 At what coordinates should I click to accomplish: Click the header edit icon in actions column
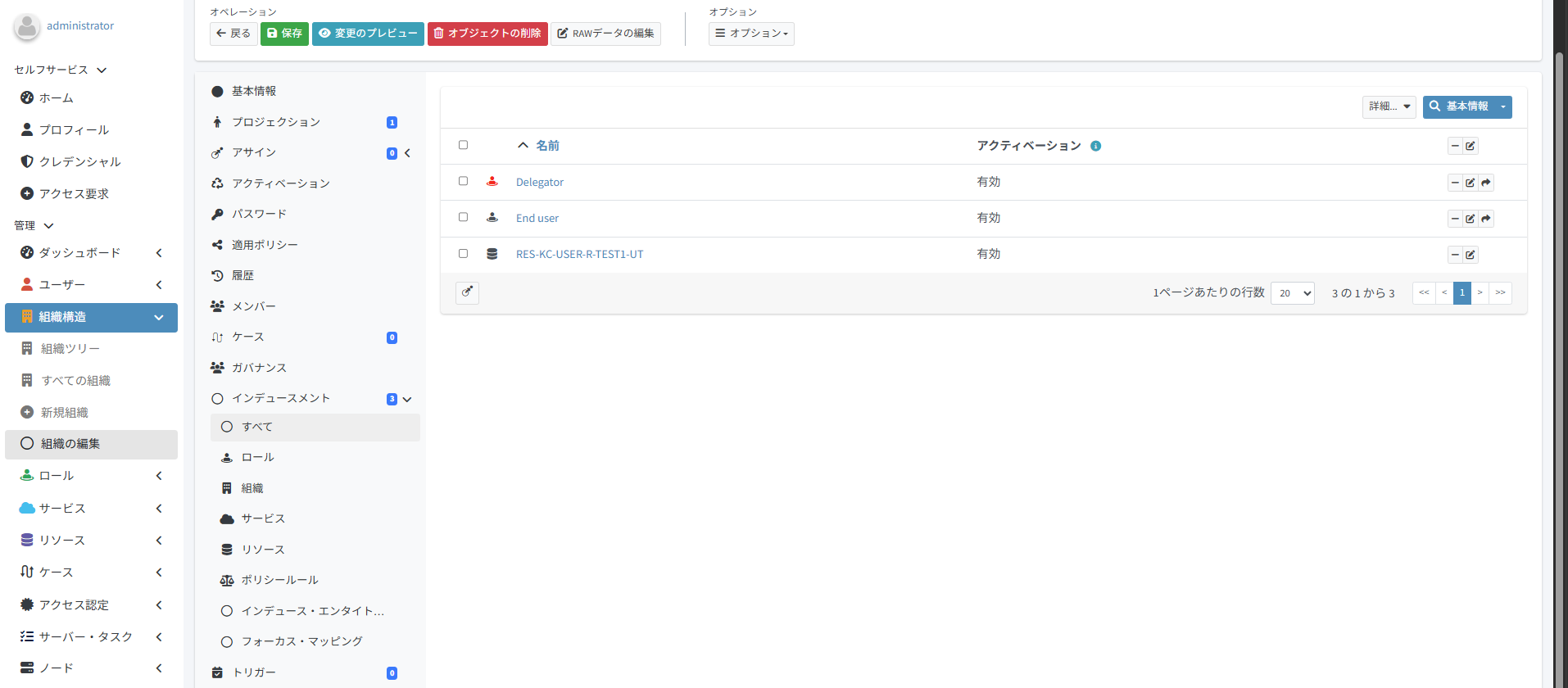(1471, 146)
